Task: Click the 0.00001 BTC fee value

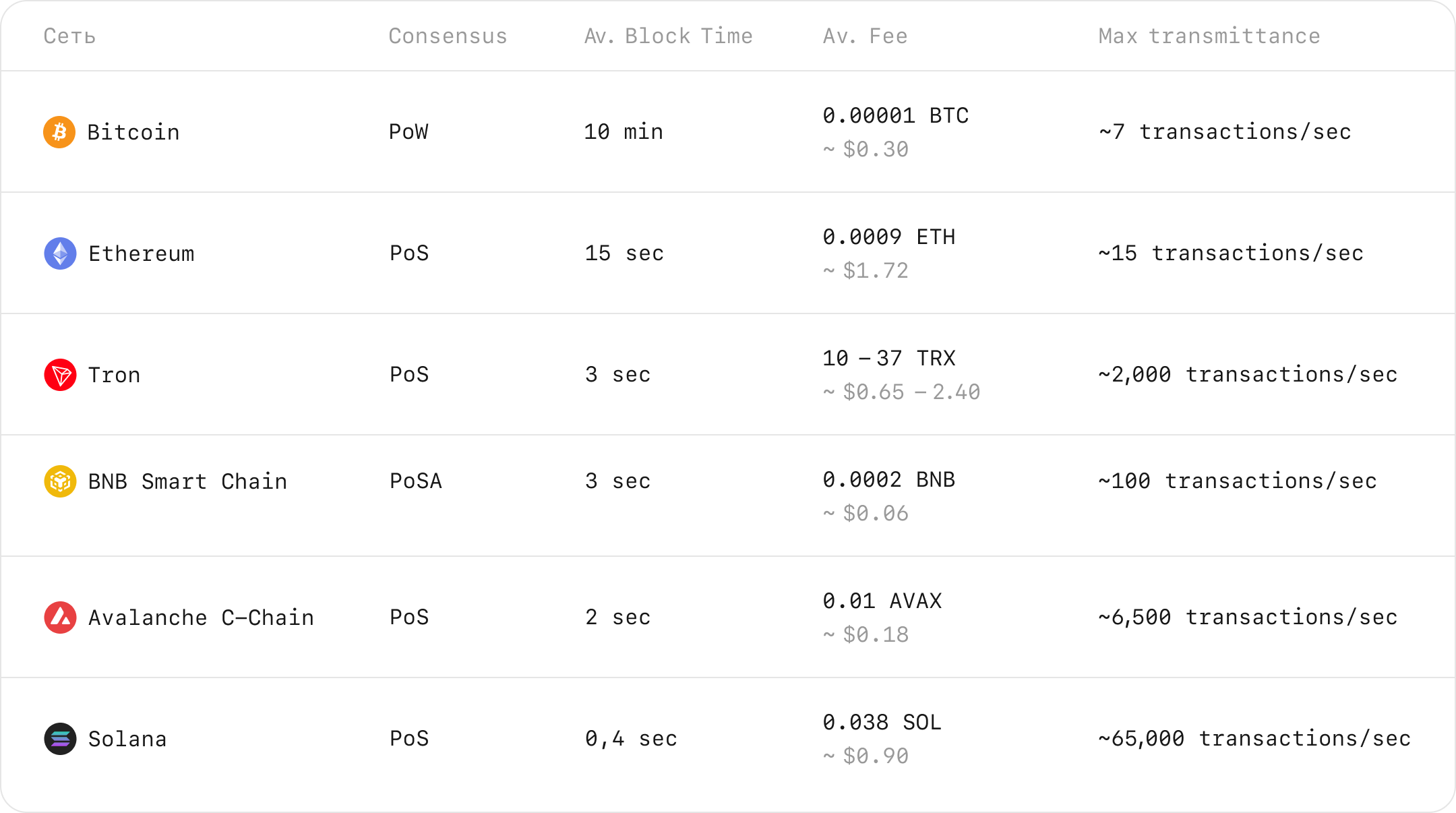Action: 895,116
